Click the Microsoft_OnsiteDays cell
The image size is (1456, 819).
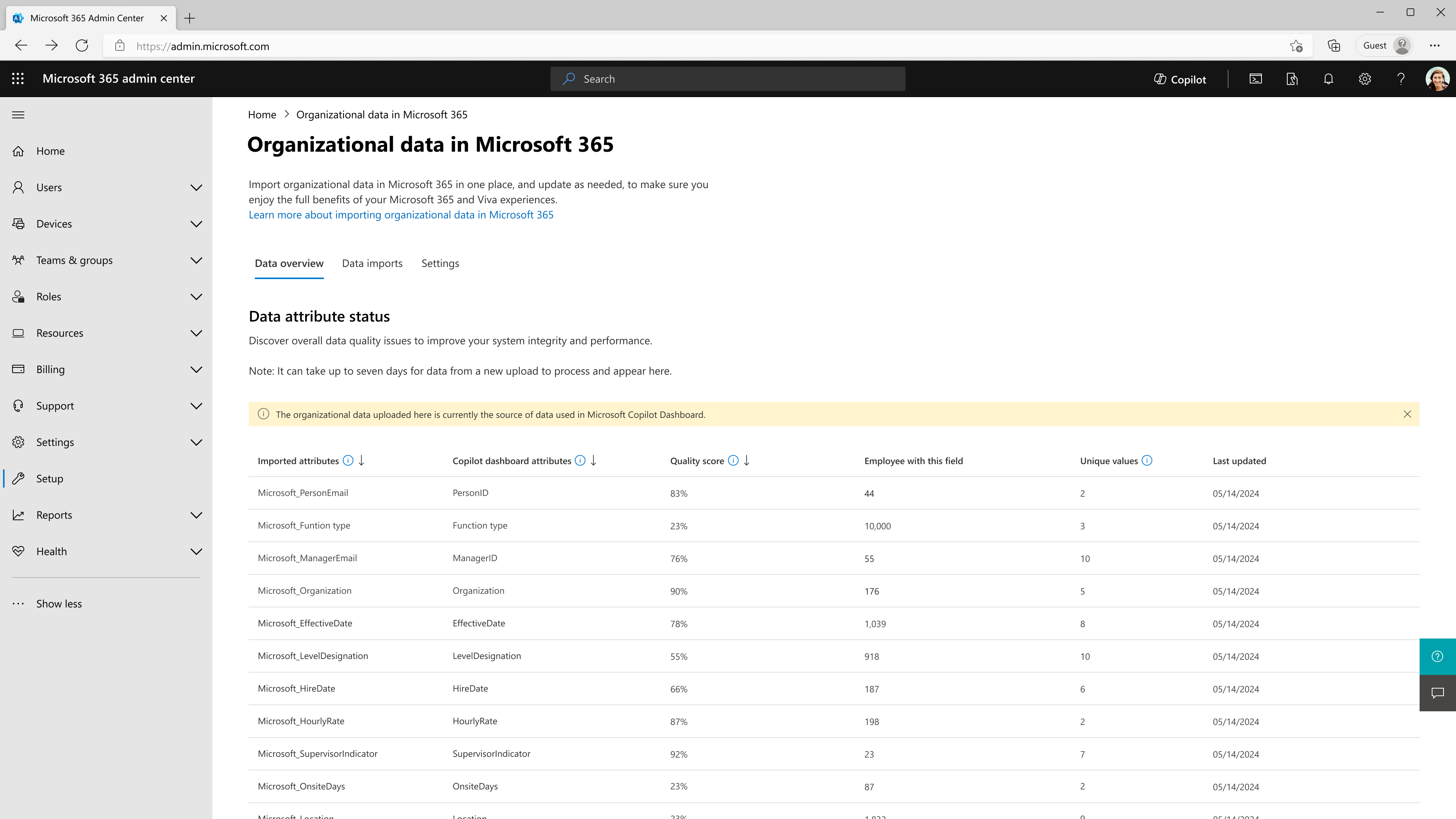click(x=301, y=786)
